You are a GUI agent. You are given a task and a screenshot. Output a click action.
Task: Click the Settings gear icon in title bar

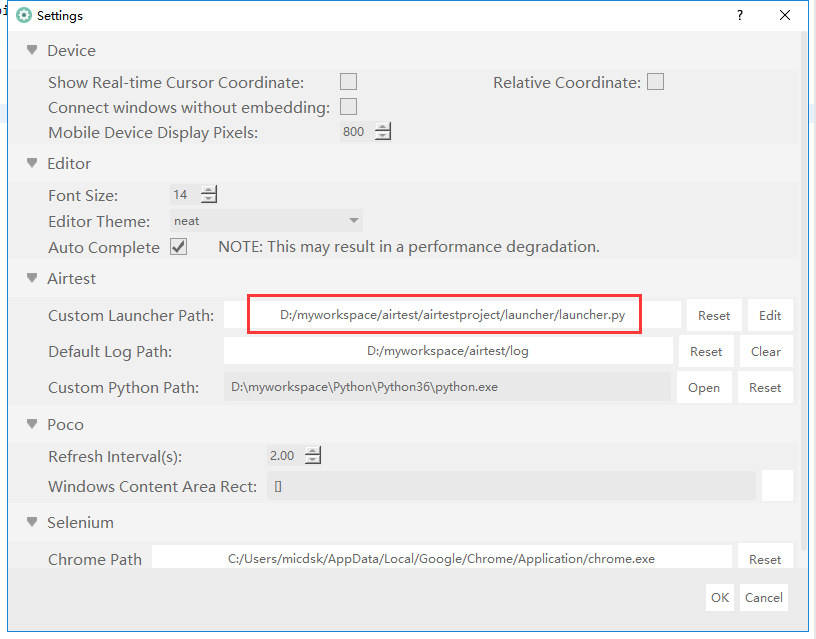[23, 15]
